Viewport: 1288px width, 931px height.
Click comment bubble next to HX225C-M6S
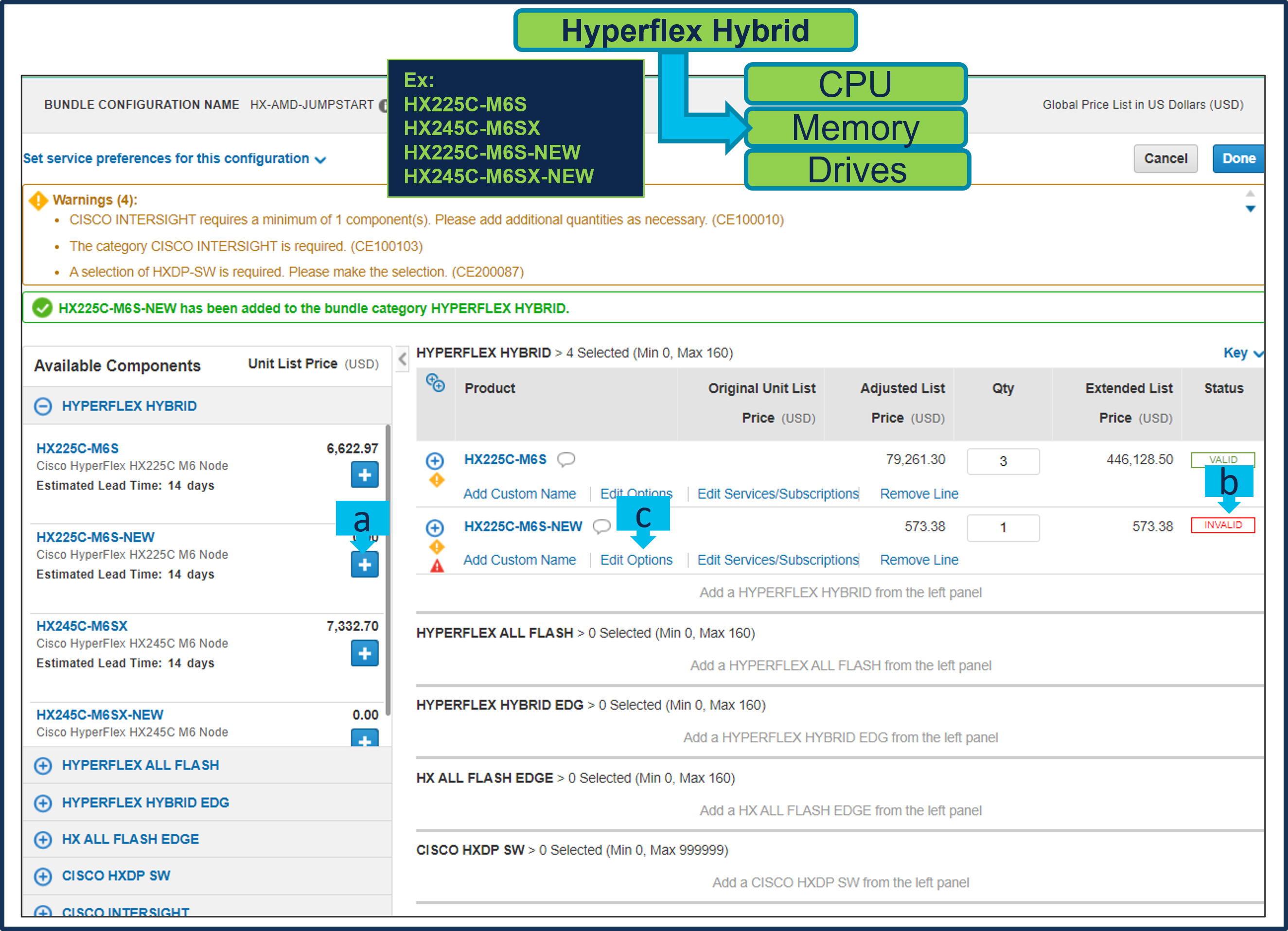tap(565, 459)
